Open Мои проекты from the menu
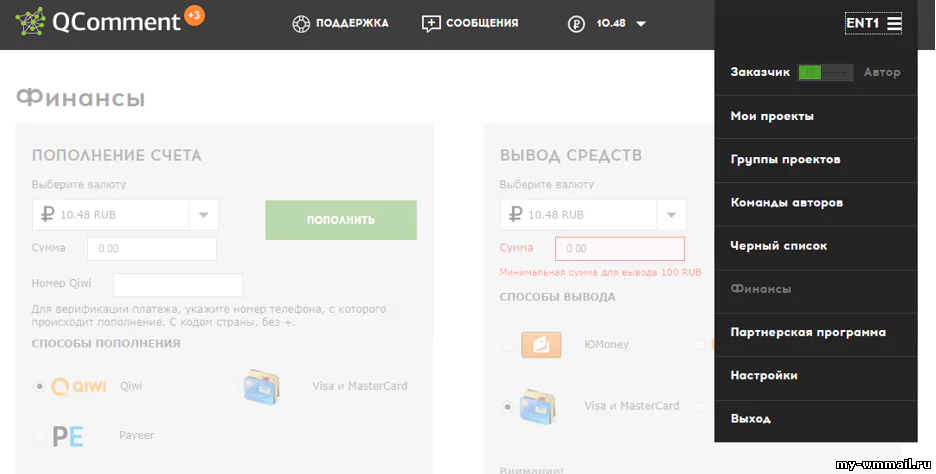Image resolution: width=936 pixels, height=474 pixels. (772, 116)
